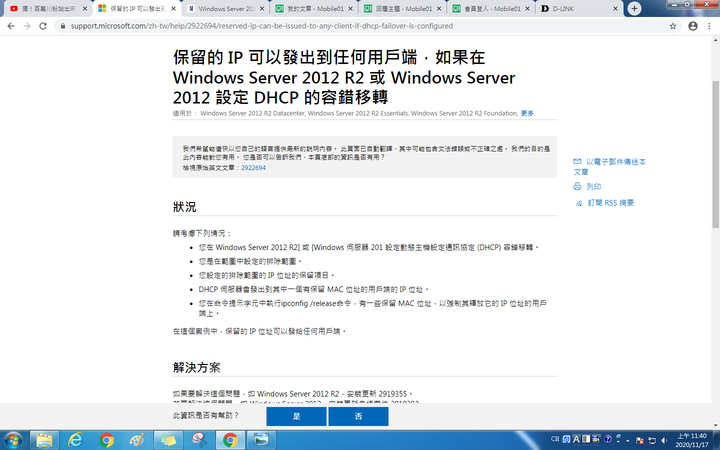The width and height of the screenshot is (720, 450).
Task: Open the Chrome profile account icon
Action: coord(693,26)
